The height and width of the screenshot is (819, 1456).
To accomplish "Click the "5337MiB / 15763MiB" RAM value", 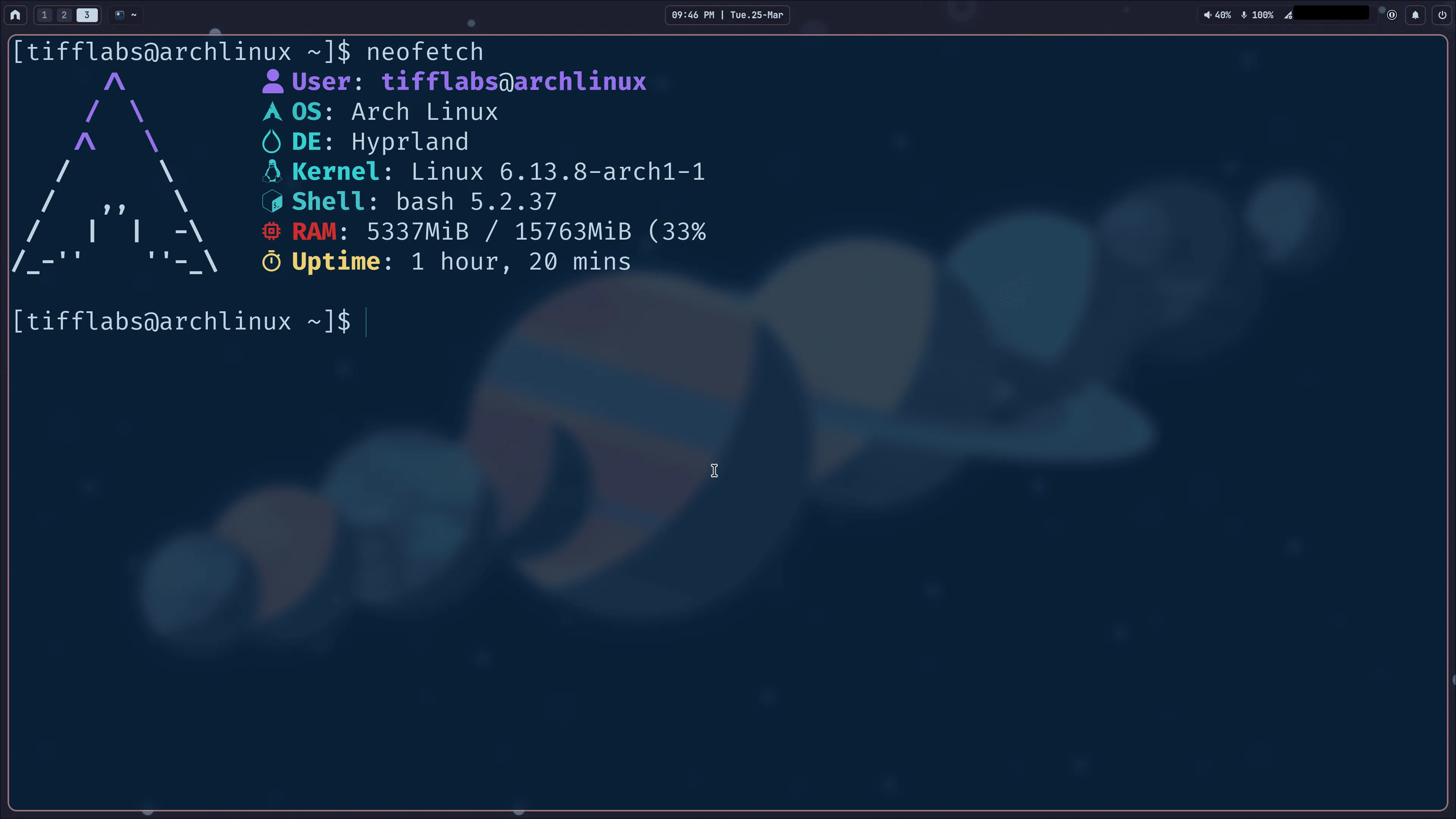I will 499,231.
